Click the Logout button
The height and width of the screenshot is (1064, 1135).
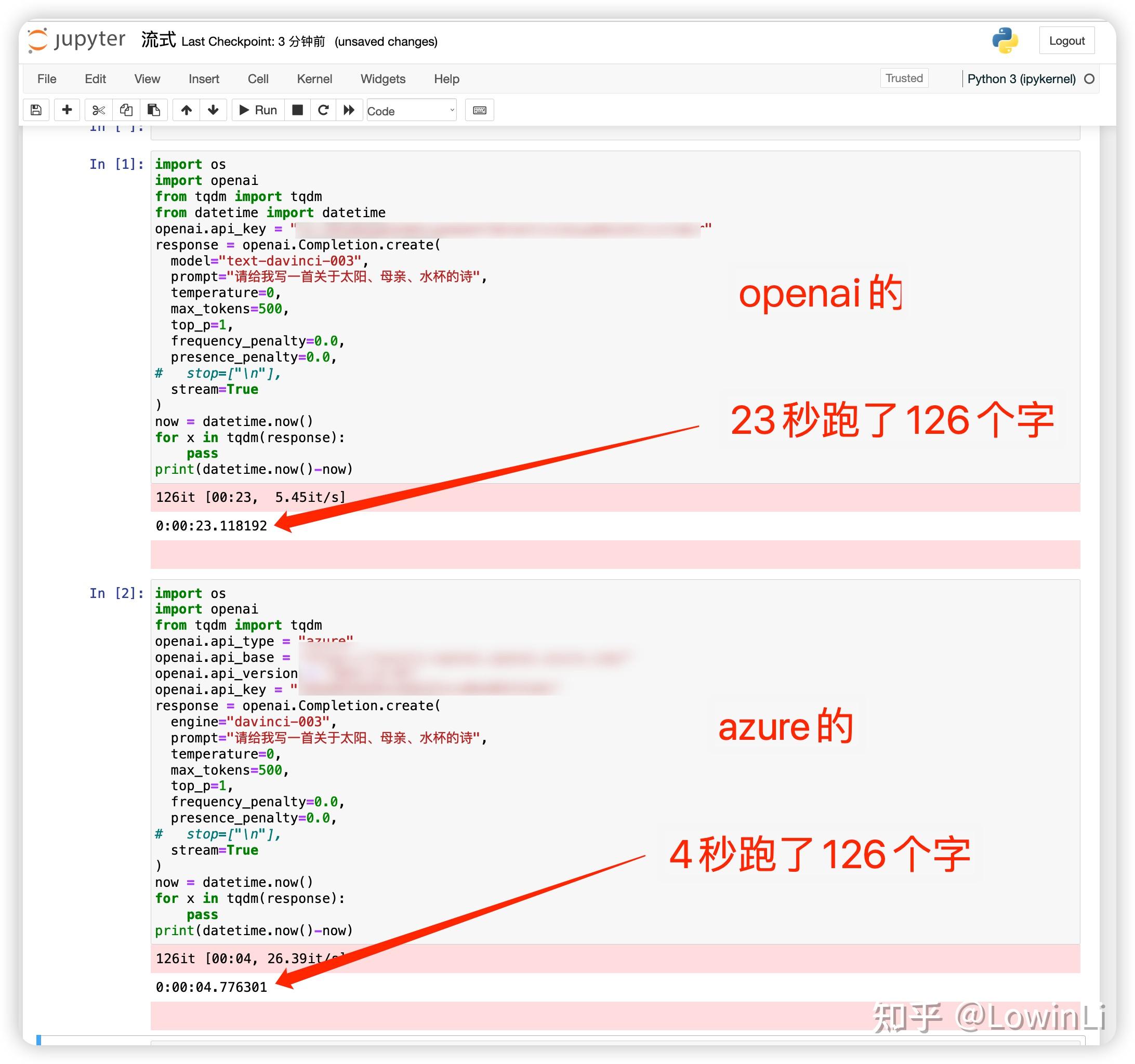pyautogui.click(x=1066, y=41)
